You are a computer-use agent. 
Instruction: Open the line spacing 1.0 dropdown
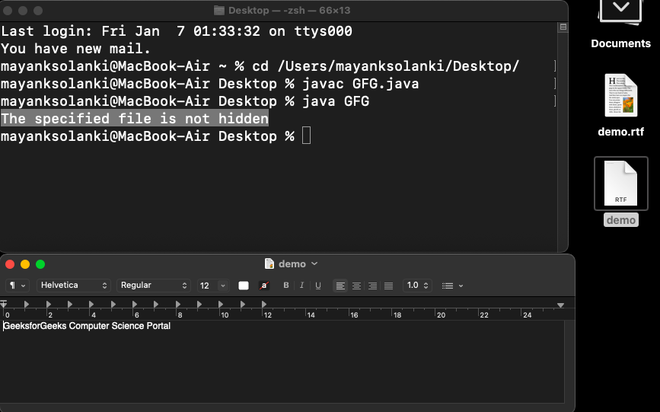coord(417,286)
